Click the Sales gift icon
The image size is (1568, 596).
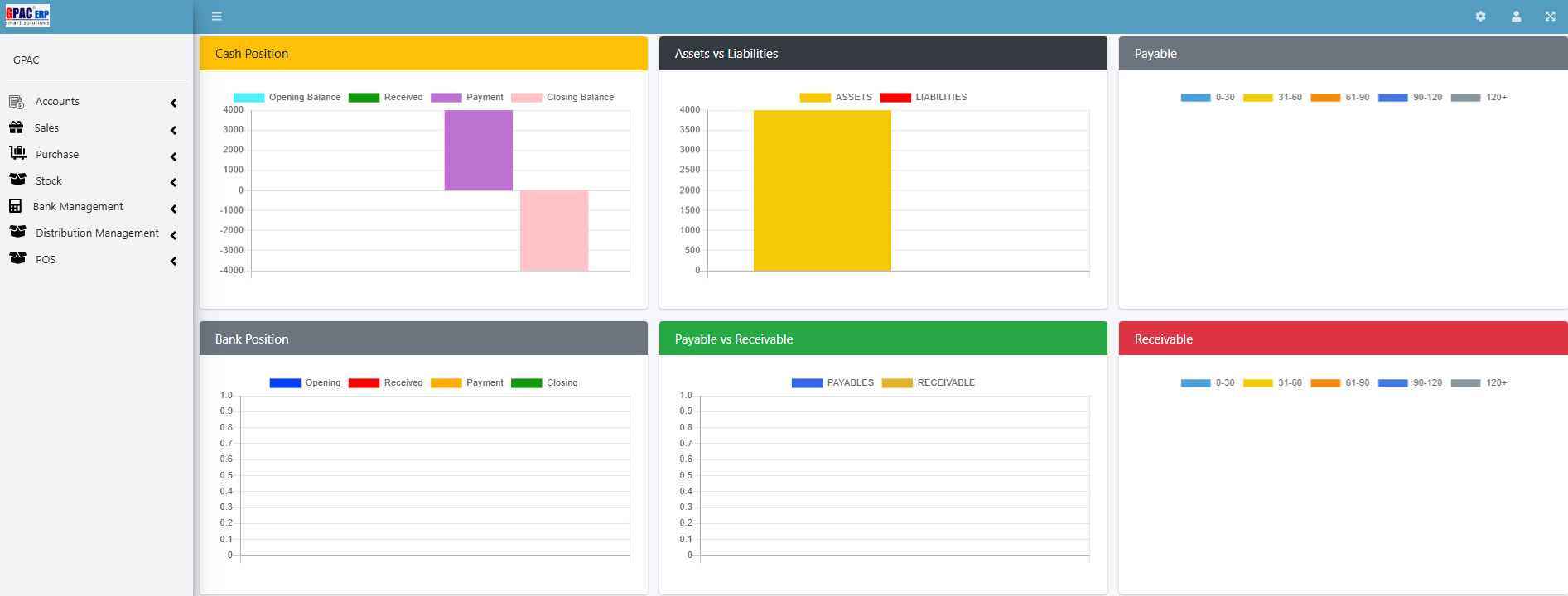pyautogui.click(x=17, y=127)
